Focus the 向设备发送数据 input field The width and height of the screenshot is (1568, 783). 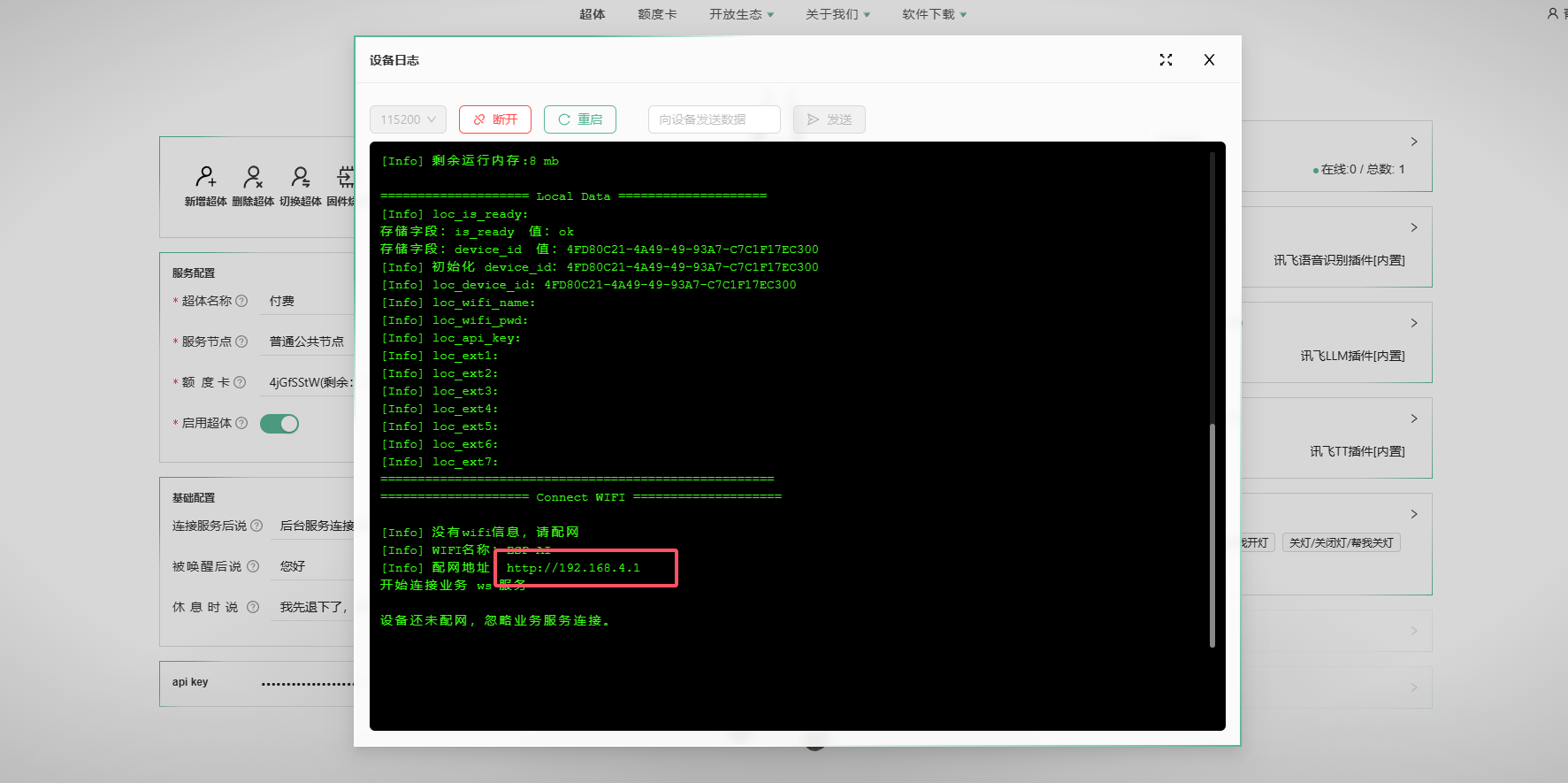(714, 119)
